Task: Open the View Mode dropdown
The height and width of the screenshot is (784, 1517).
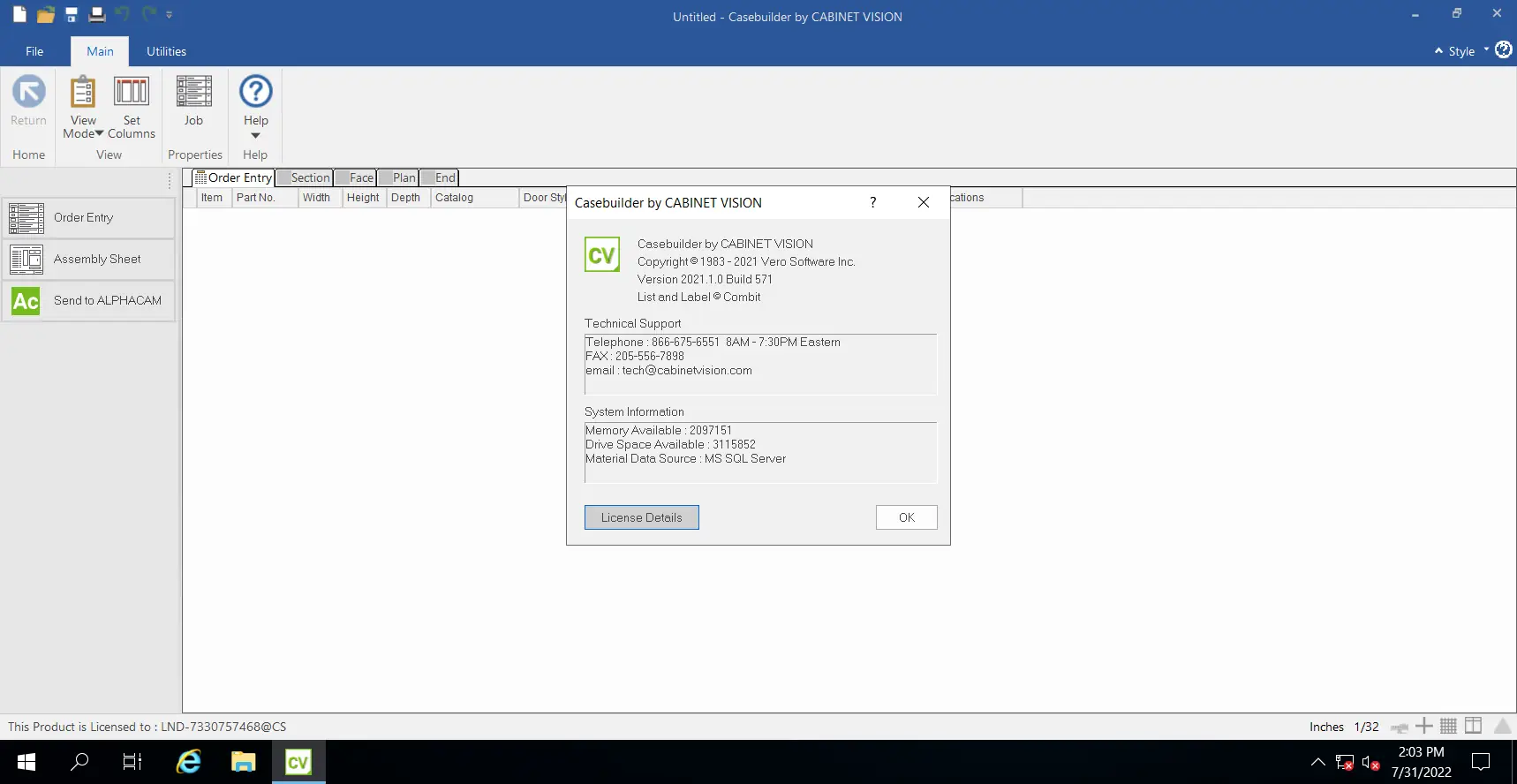Action: tap(83, 107)
